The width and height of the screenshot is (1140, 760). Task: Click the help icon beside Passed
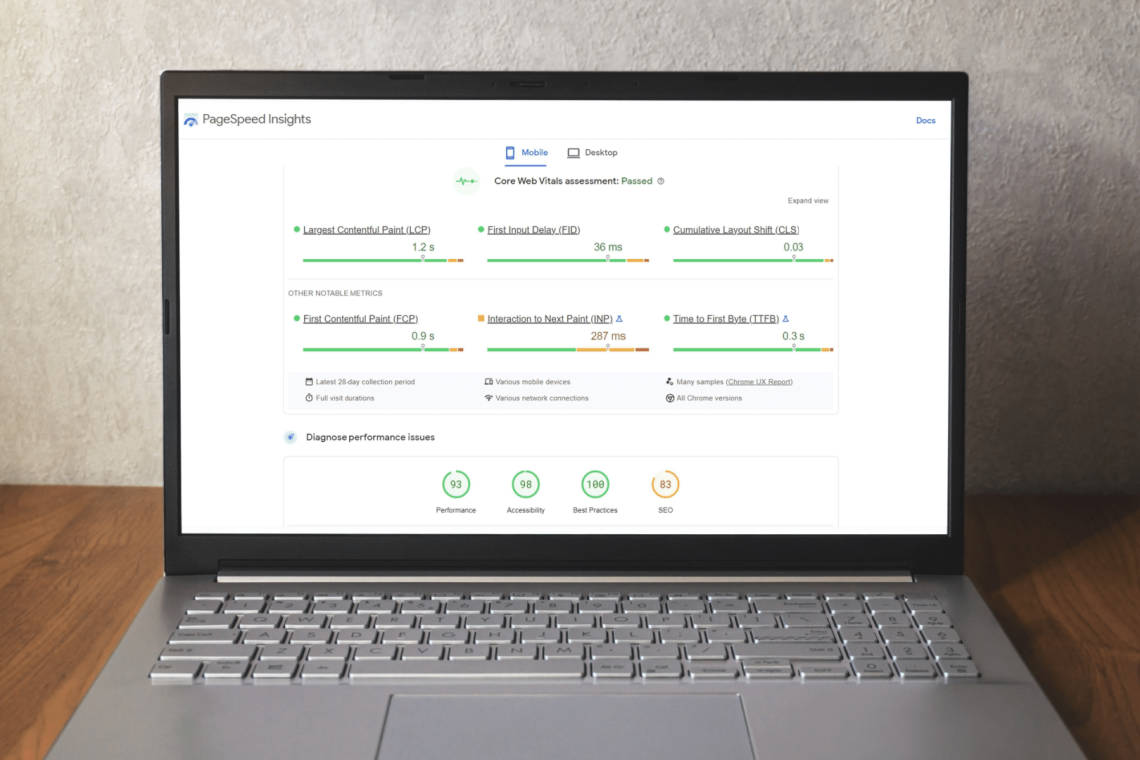(661, 181)
